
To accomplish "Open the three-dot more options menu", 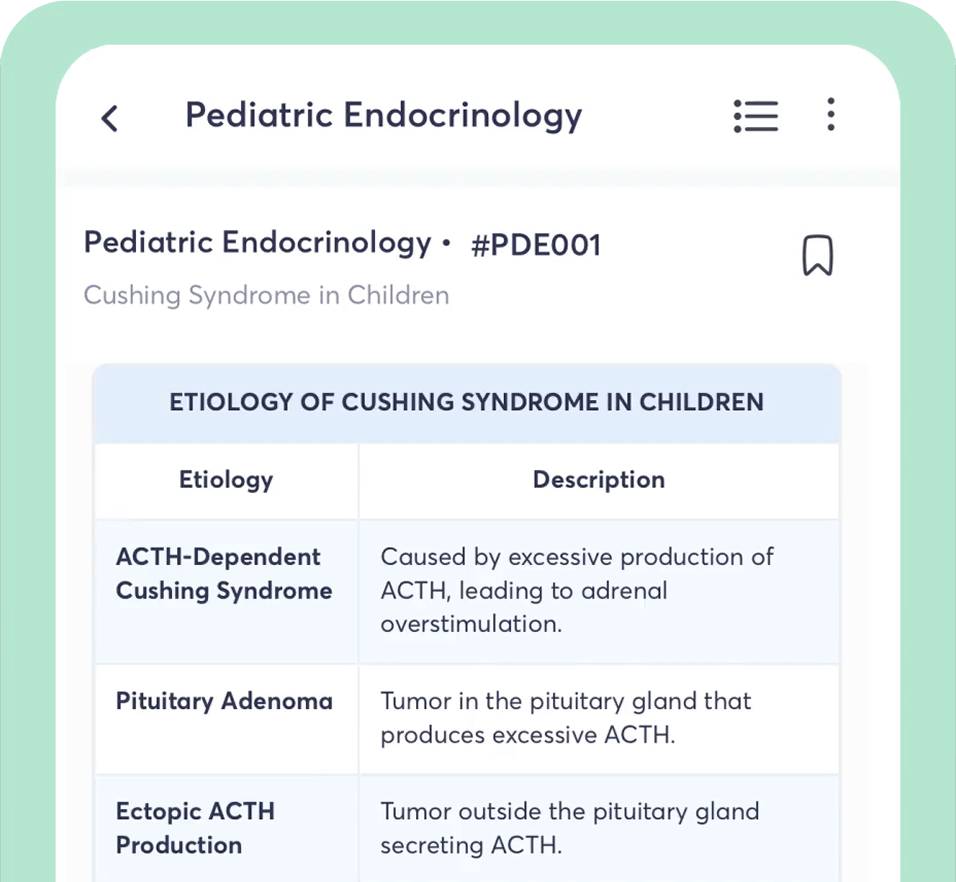I will click(x=831, y=115).
